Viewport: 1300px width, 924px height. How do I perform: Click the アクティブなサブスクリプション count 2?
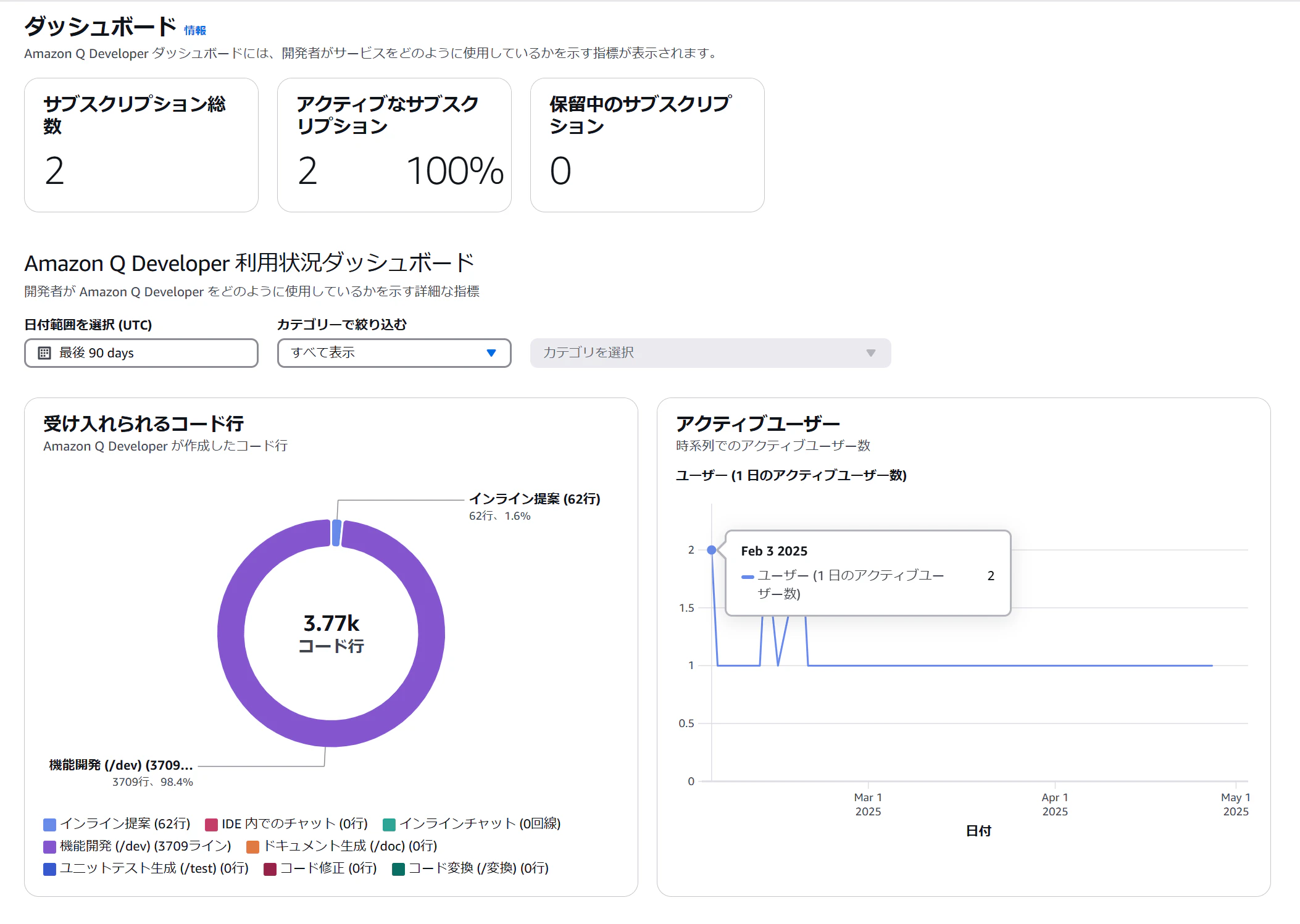(307, 171)
